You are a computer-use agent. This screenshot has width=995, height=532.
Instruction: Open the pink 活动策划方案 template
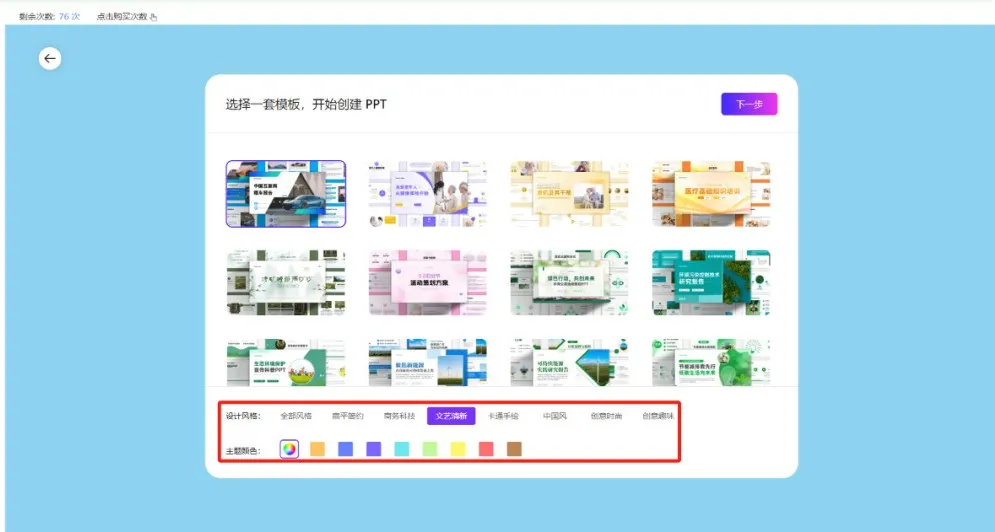point(428,283)
